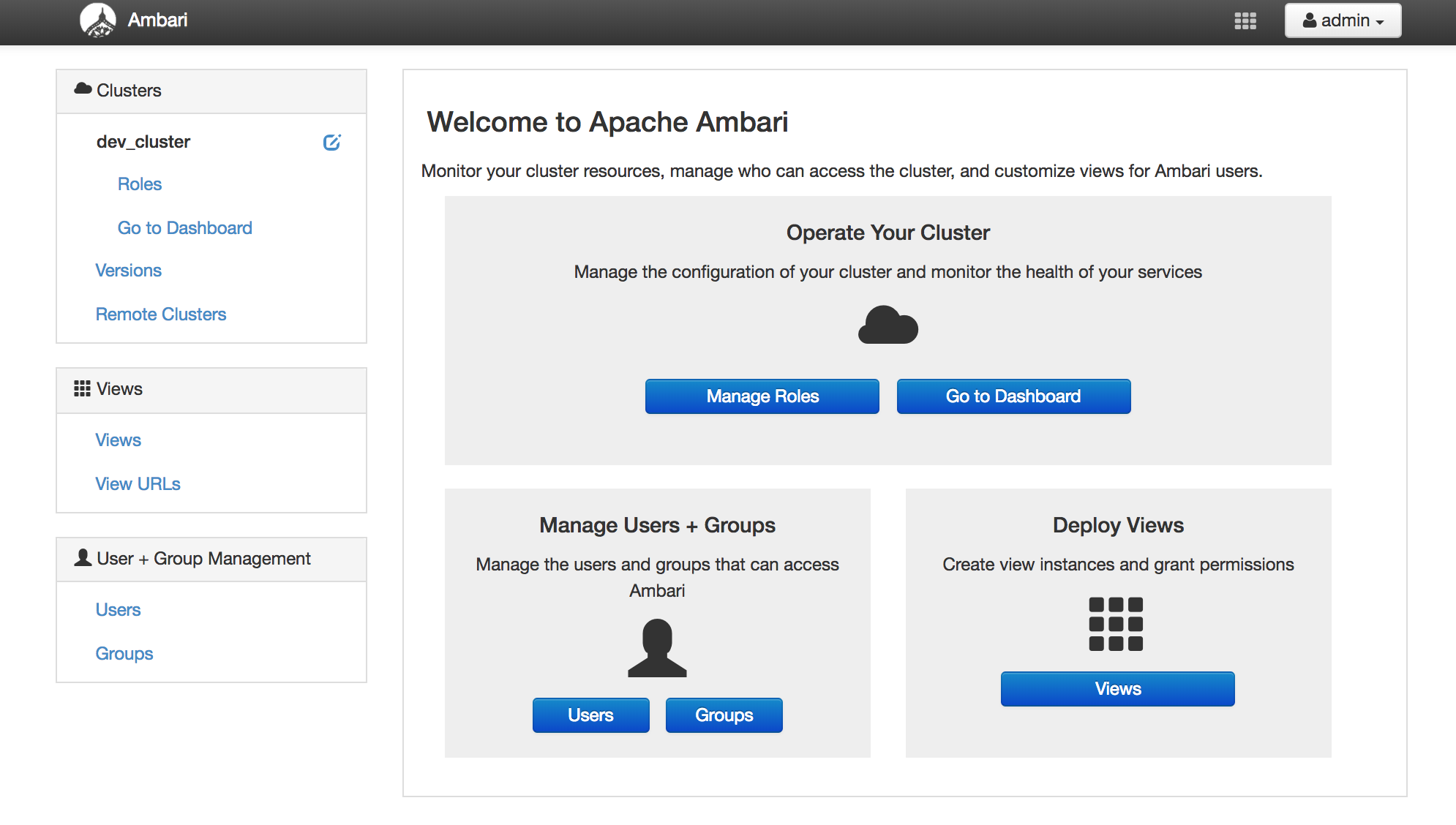This screenshot has height=825, width=1456.
Task: Select the View URLs sidebar link
Action: pos(138,484)
